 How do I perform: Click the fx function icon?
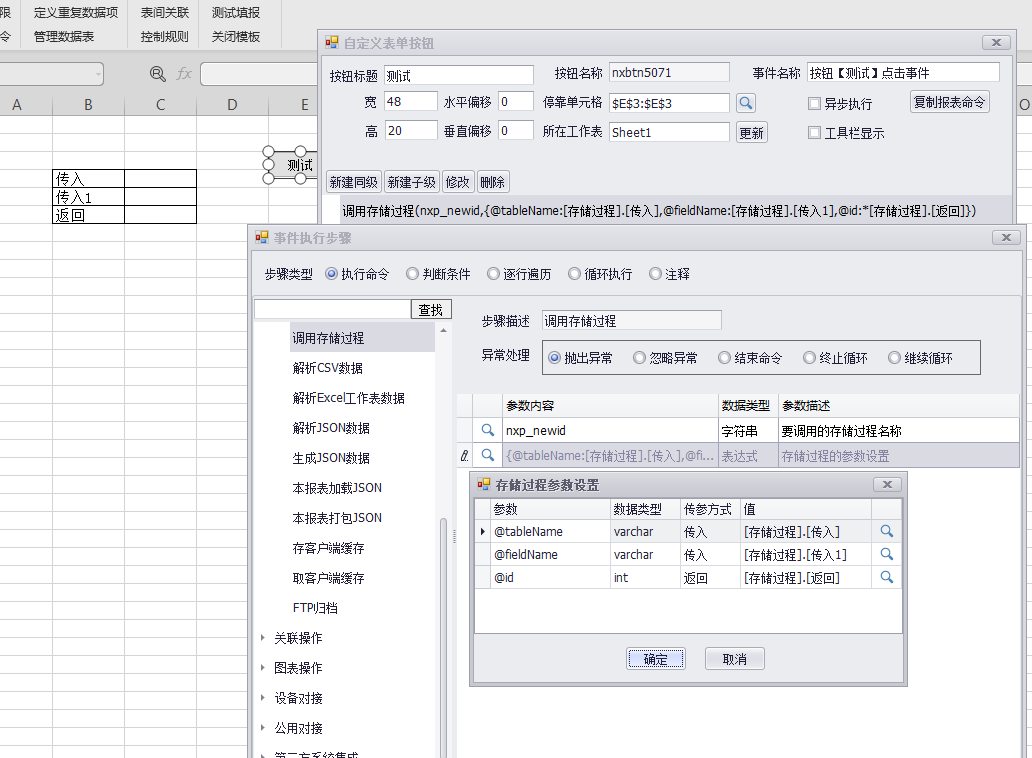click(184, 74)
